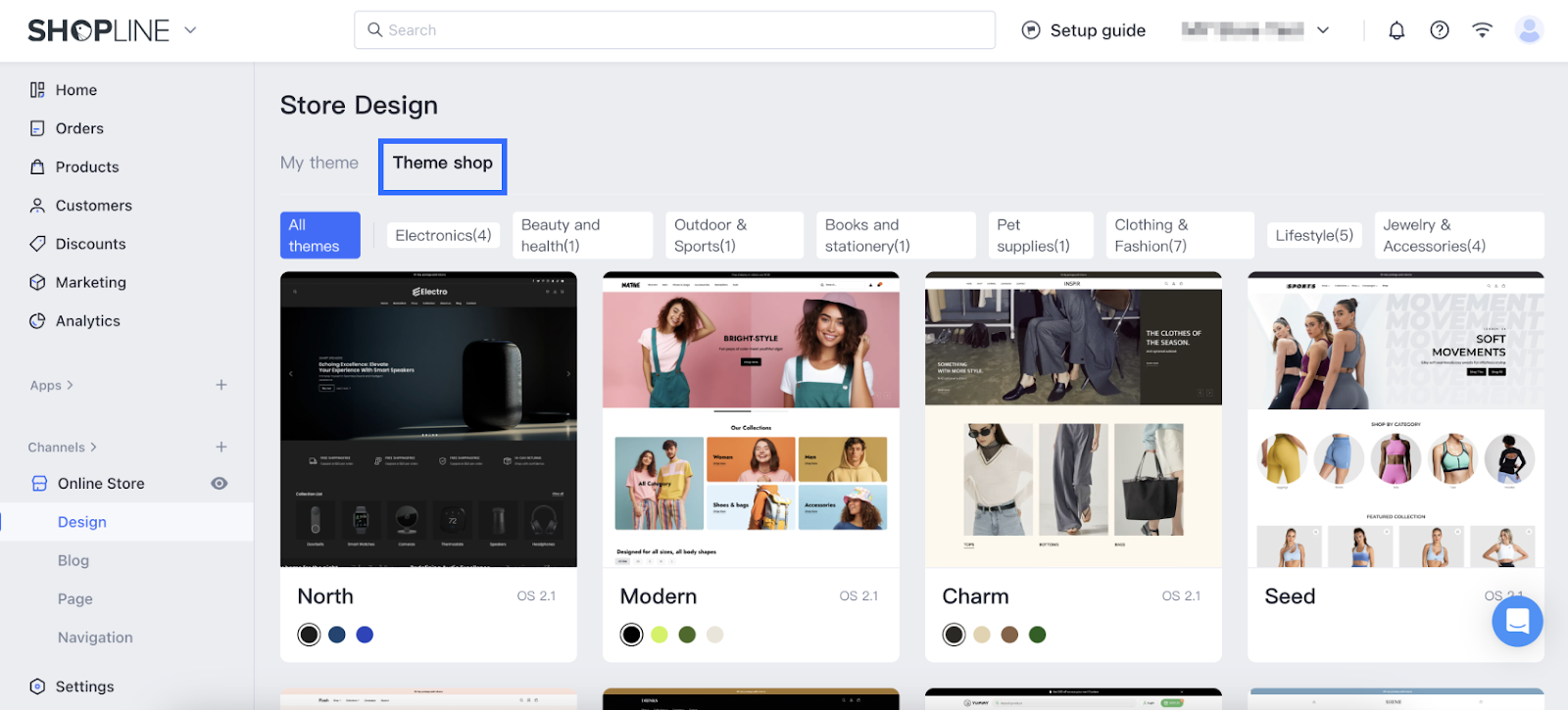Click in the Search input field
The width and height of the screenshot is (1568, 710).
click(x=674, y=30)
